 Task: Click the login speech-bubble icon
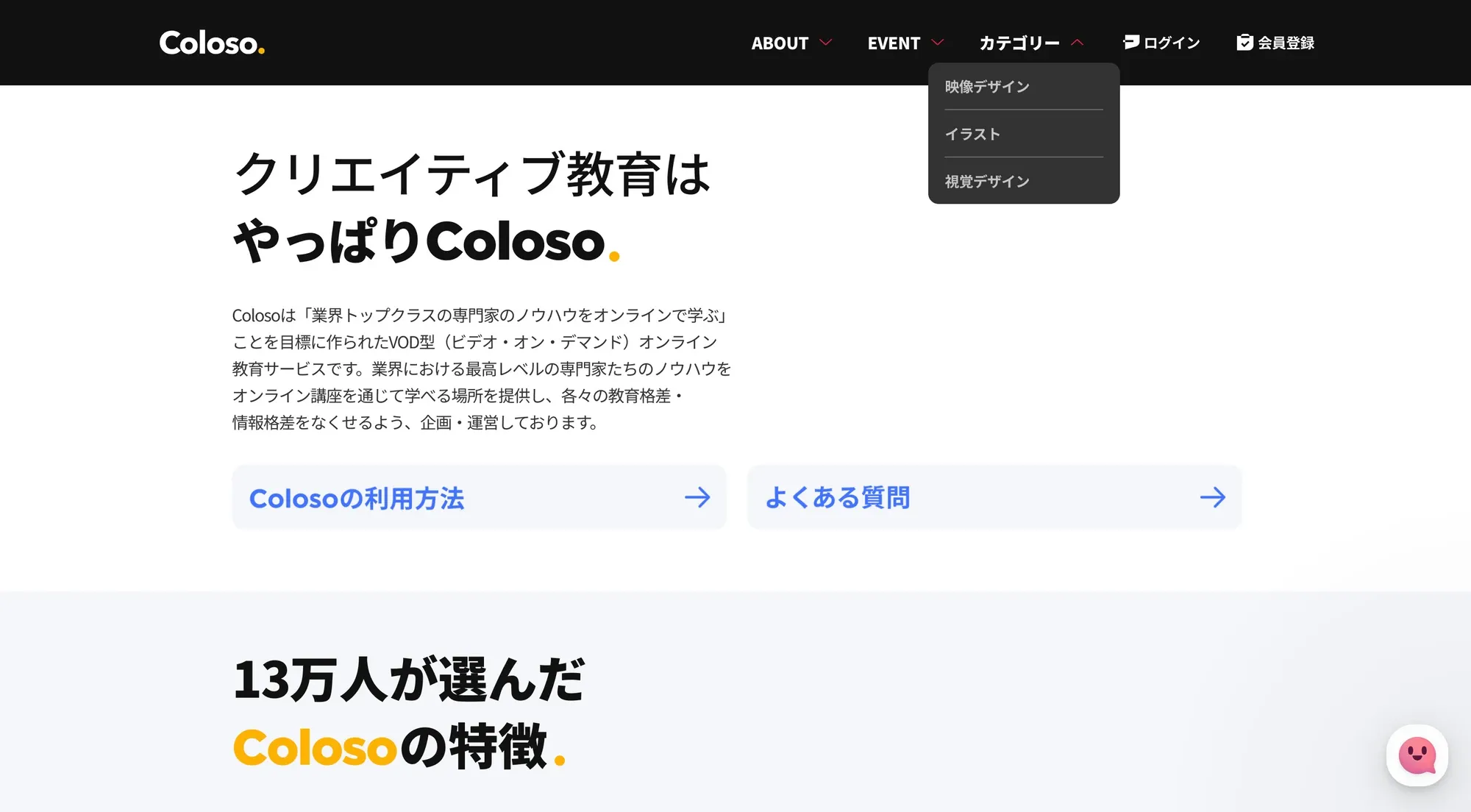(x=1131, y=43)
